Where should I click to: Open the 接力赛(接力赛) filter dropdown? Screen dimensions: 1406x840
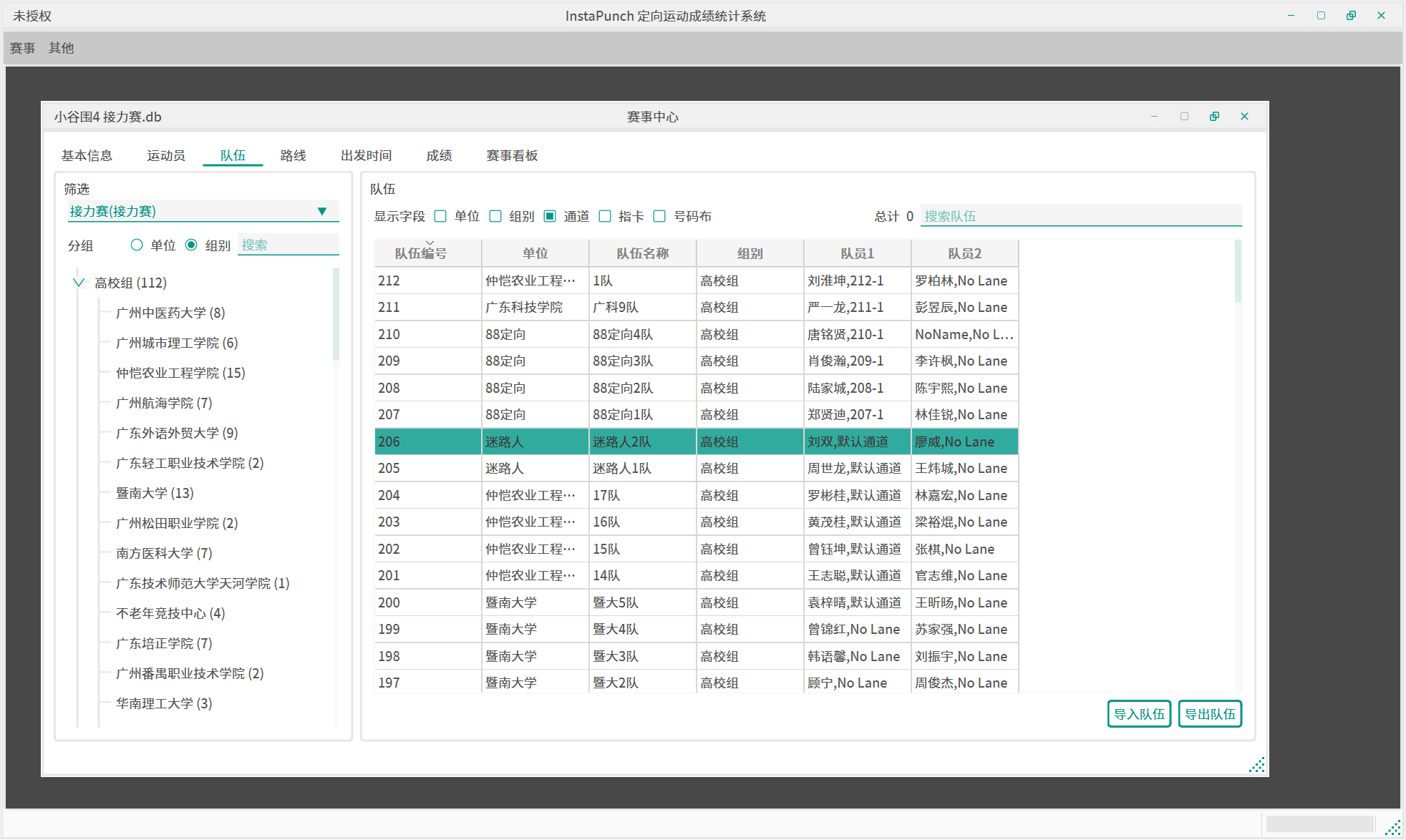pyautogui.click(x=322, y=211)
